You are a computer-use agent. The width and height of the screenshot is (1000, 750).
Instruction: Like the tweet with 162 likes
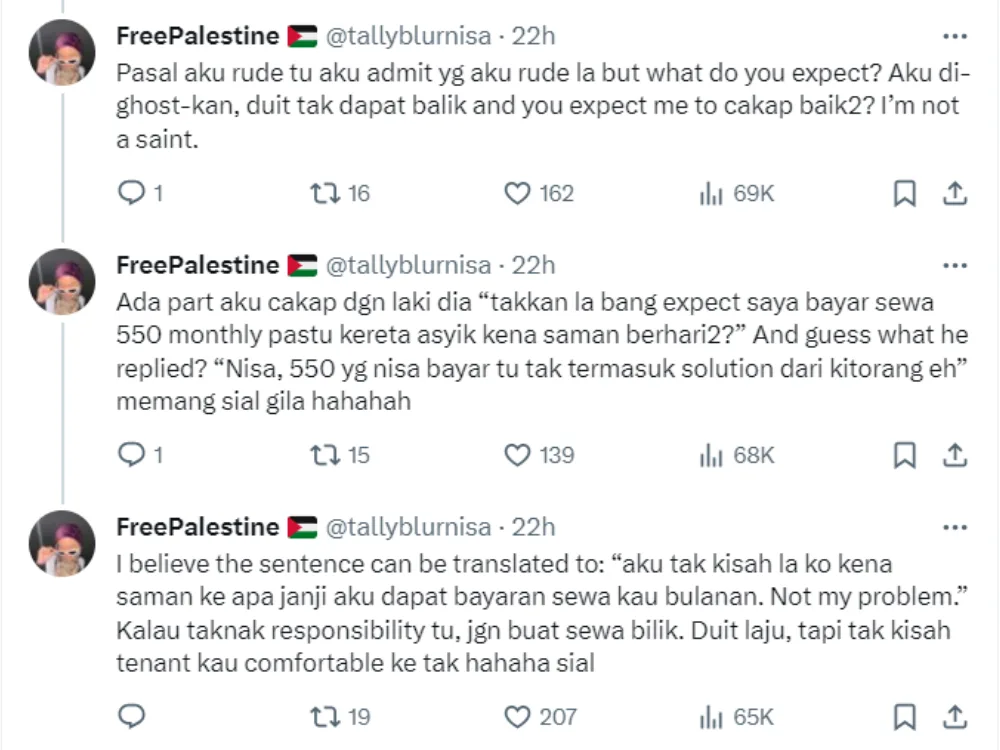(517, 193)
